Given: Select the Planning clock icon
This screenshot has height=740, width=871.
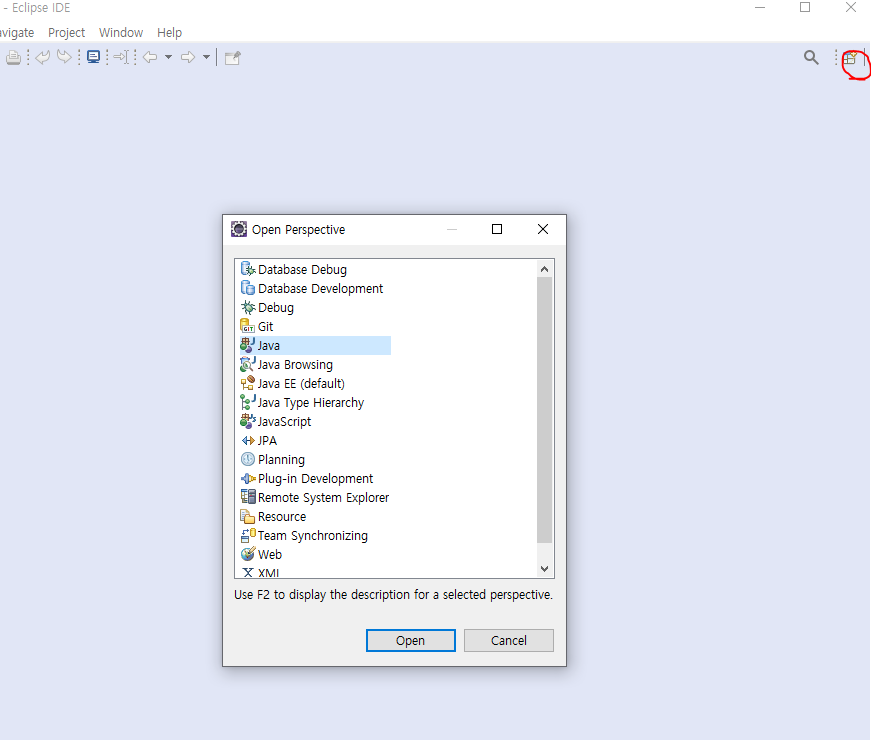Looking at the screenshot, I should tap(248, 459).
